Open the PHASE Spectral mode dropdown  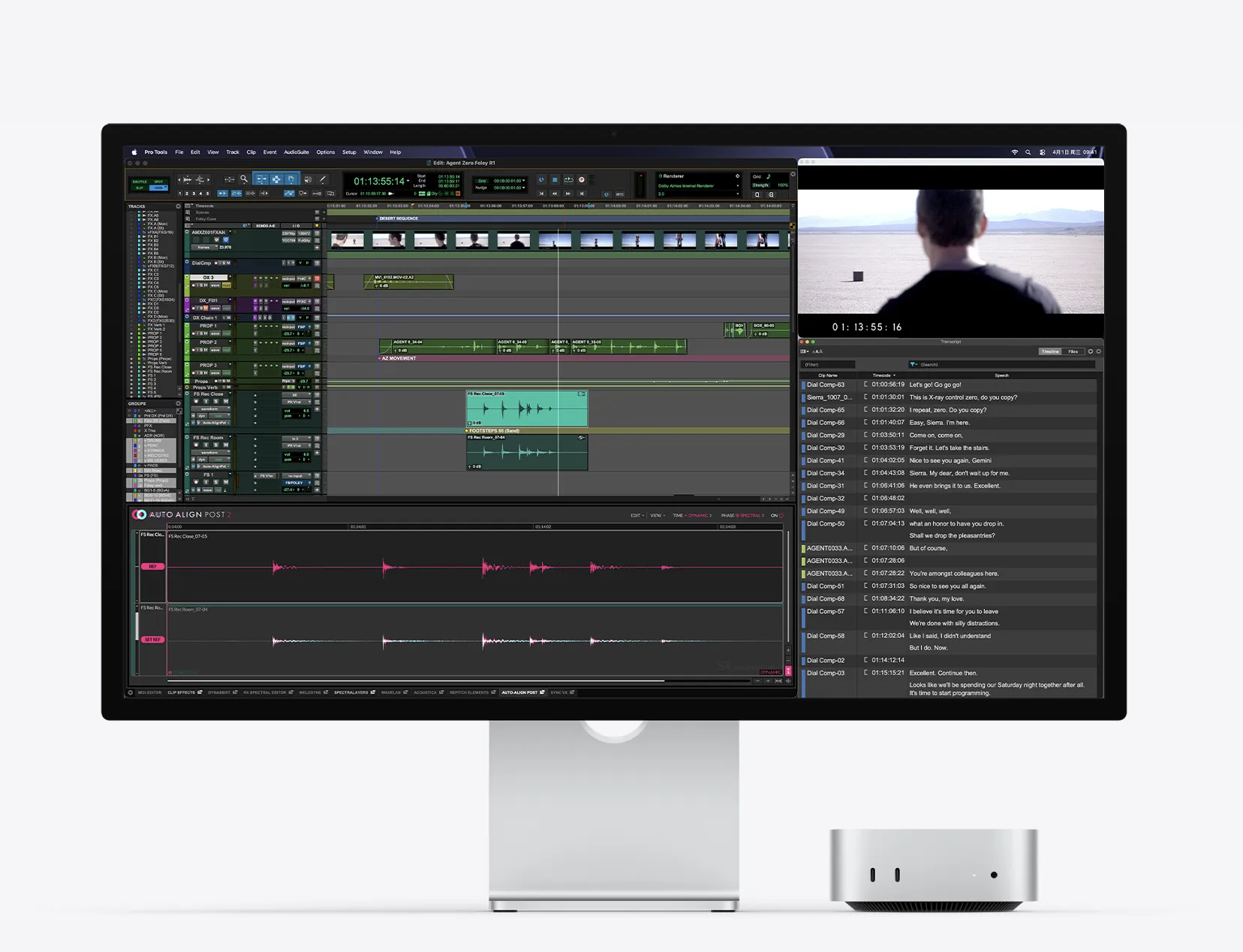coord(743,516)
